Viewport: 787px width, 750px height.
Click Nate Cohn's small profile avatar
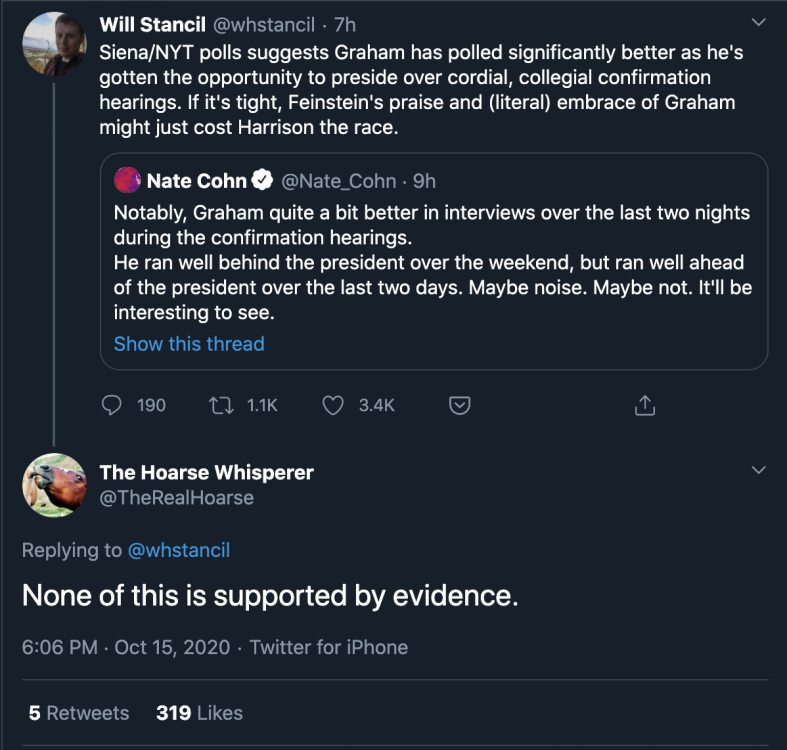coord(127,181)
